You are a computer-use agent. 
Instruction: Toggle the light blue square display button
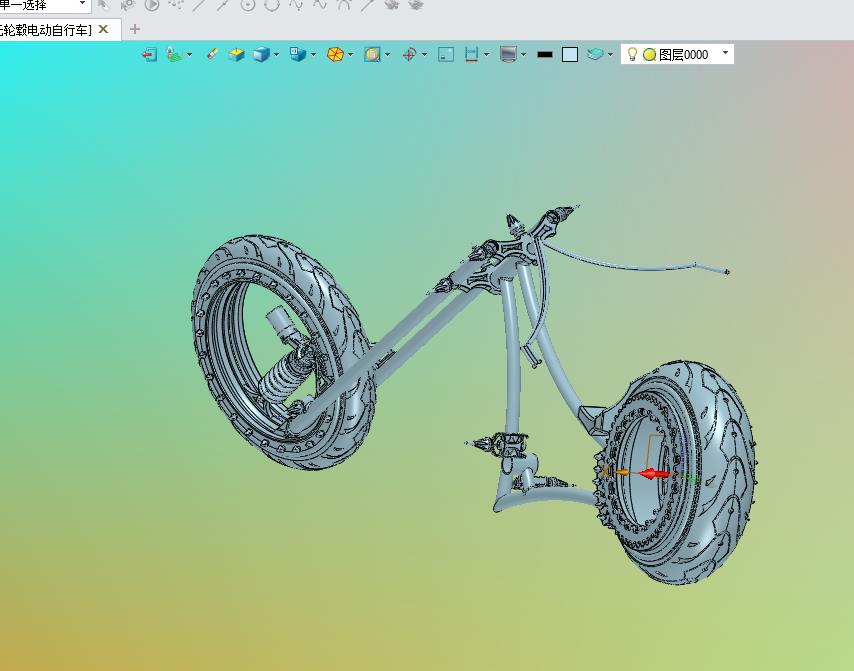[x=570, y=55]
